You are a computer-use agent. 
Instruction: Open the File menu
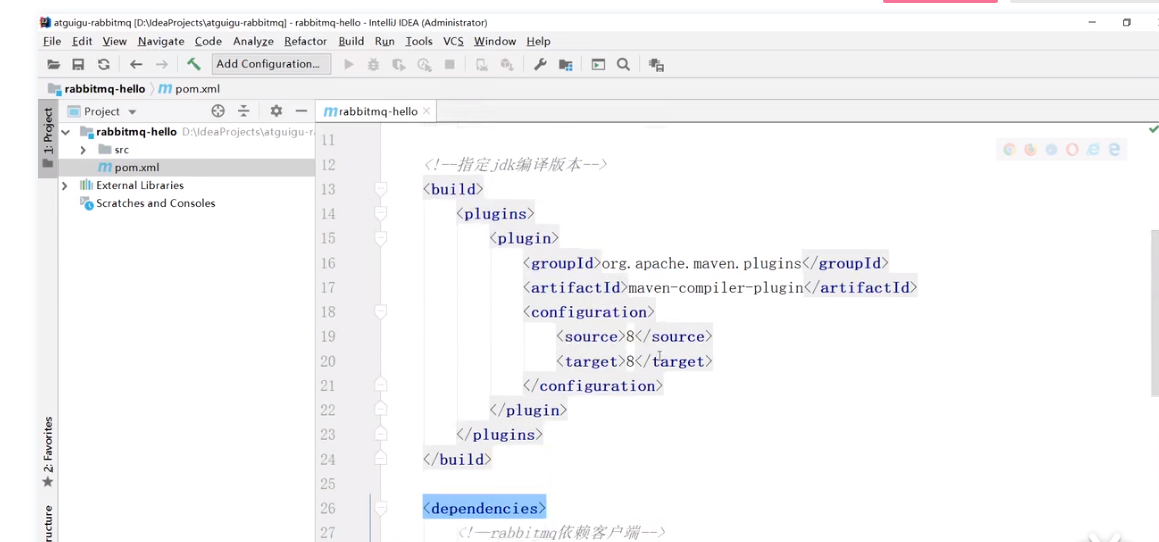click(x=52, y=41)
